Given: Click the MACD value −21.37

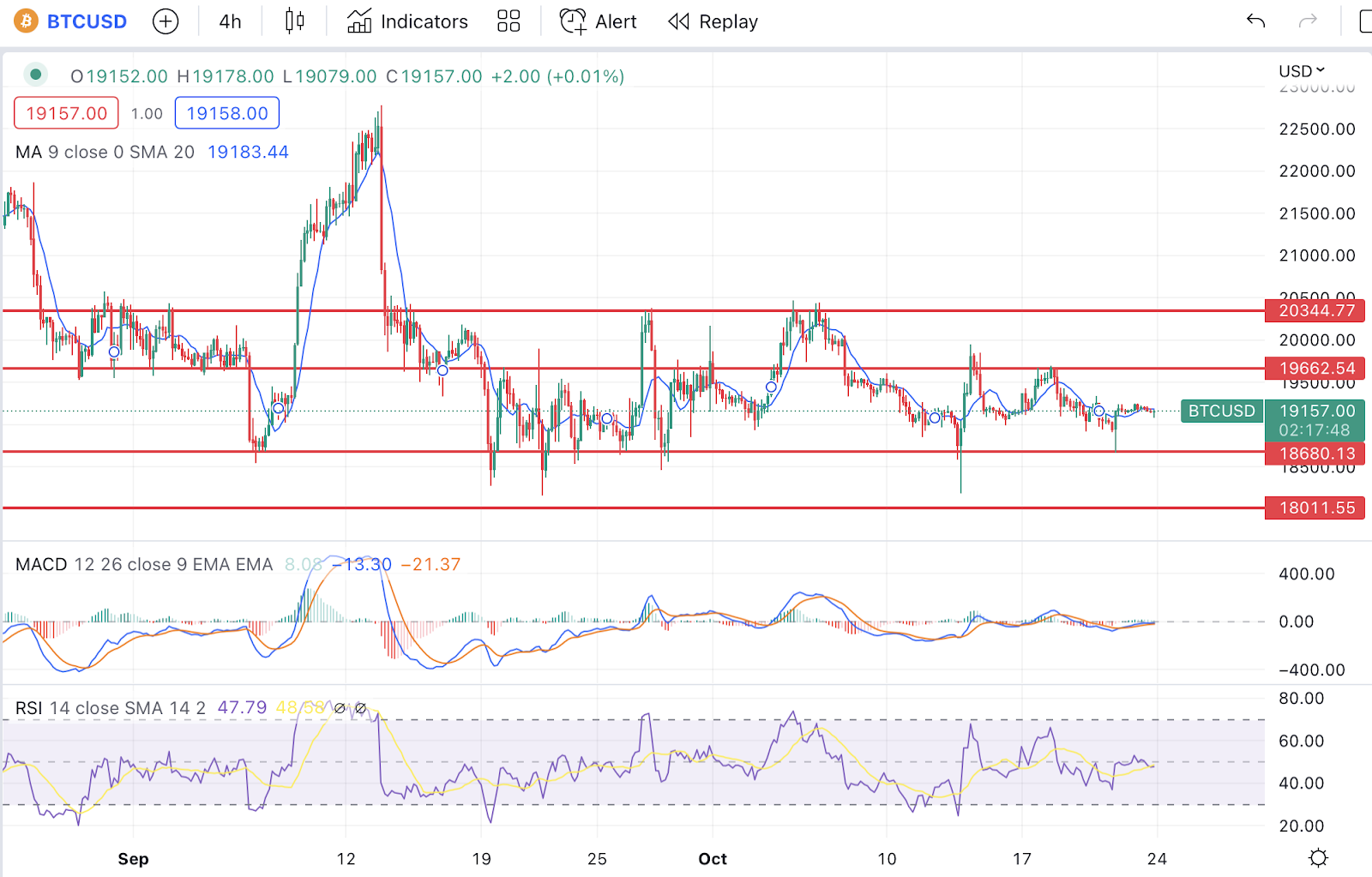Looking at the screenshot, I should tap(430, 565).
